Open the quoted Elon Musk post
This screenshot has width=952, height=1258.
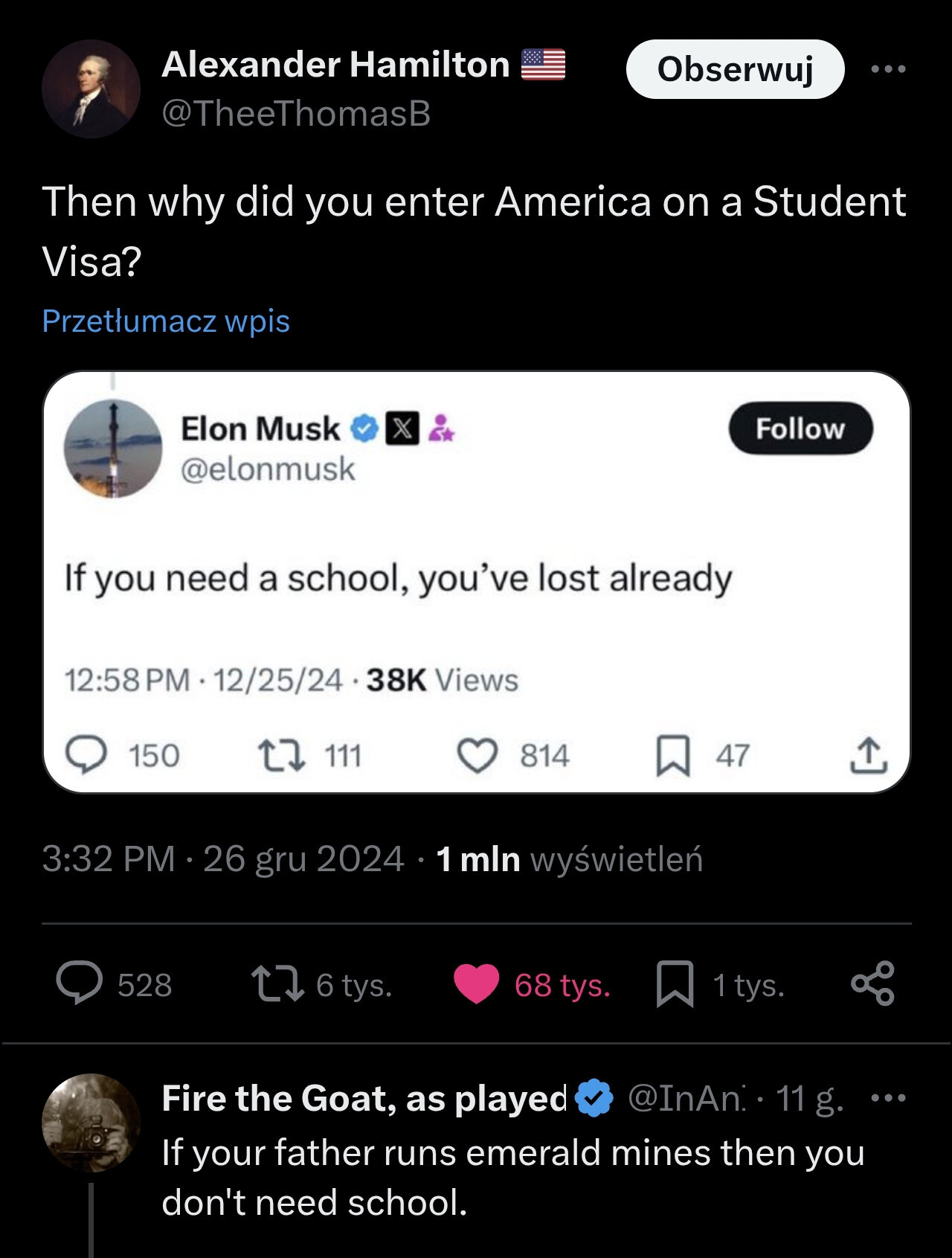(x=476, y=579)
